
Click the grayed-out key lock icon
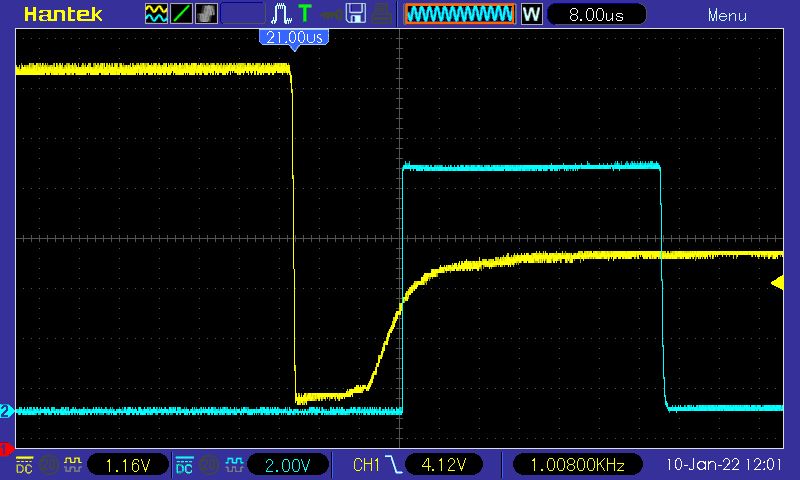click(x=331, y=15)
